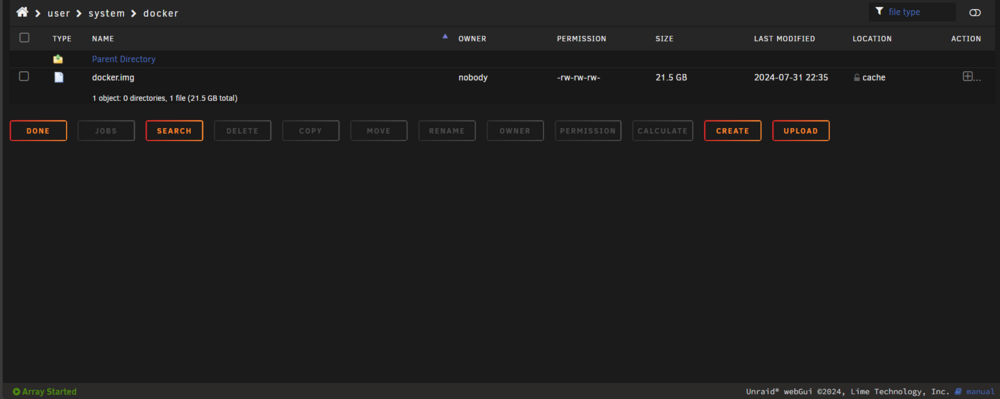Click the Done button
The height and width of the screenshot is (399, 1000).
[x=38, y=131]
